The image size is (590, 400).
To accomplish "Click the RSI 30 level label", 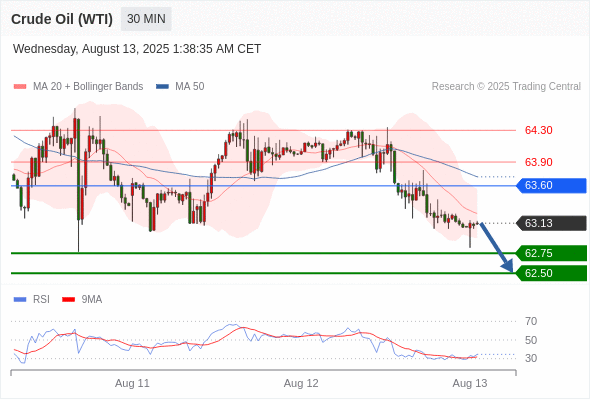I will click(531, 358).
